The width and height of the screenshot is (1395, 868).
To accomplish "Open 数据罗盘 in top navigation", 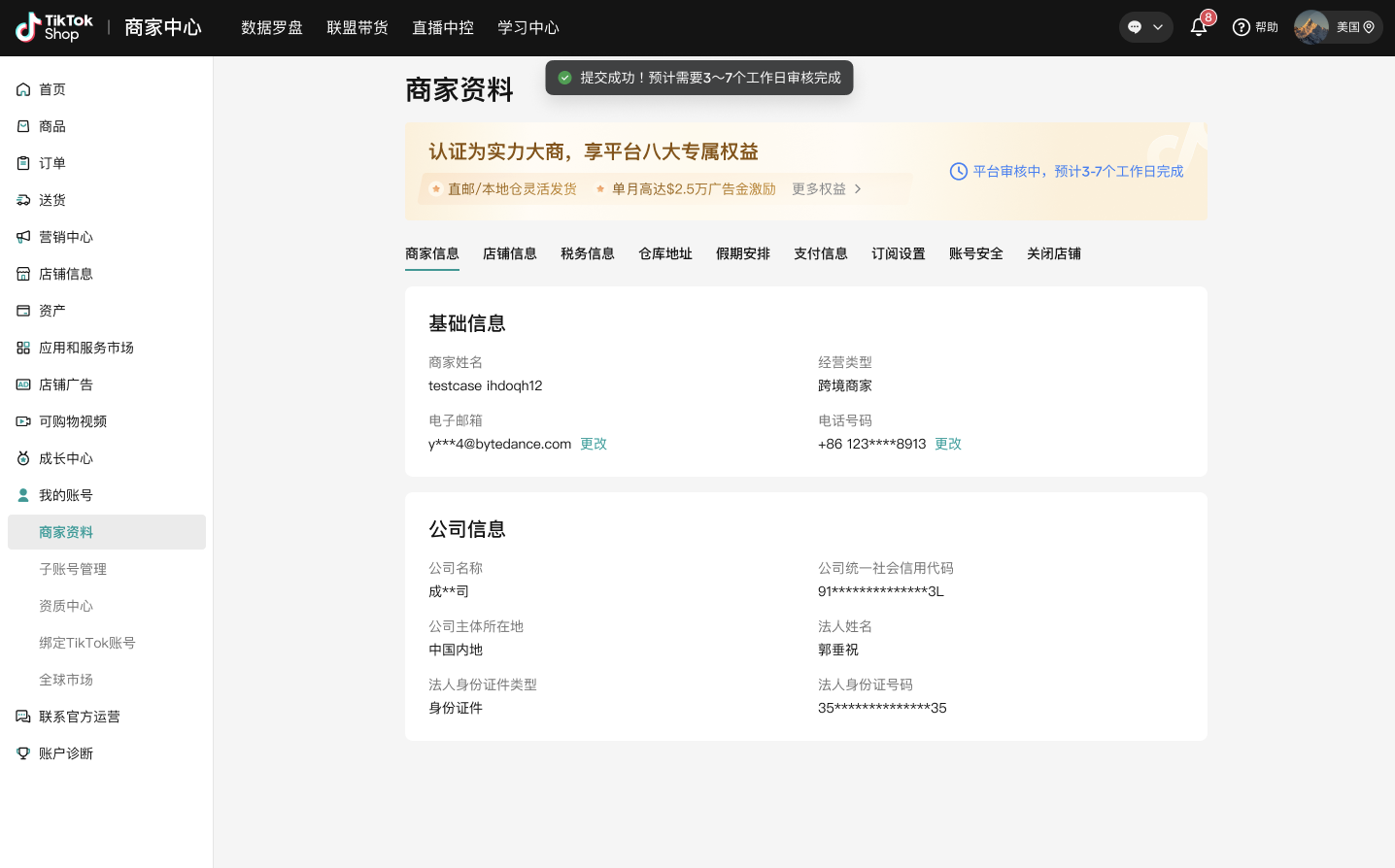I will (x=272, y=27).
